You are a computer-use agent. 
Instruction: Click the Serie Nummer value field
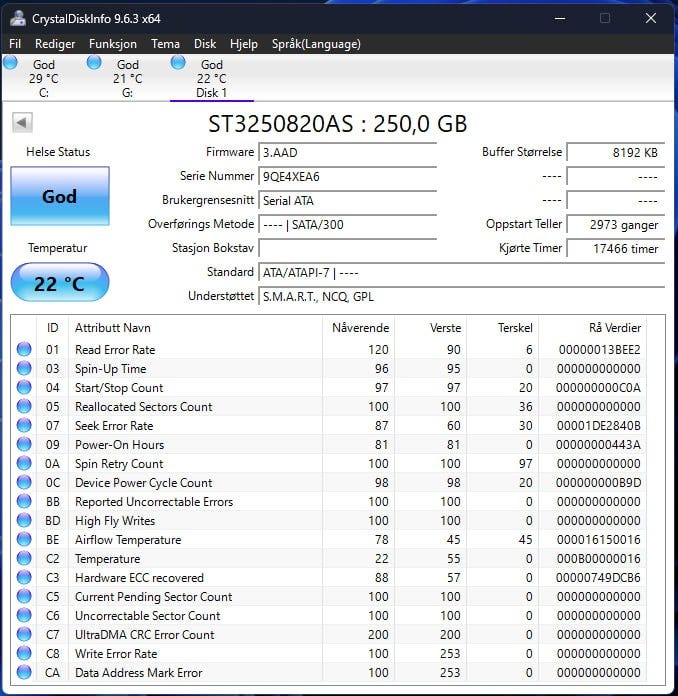coord(348,177)
